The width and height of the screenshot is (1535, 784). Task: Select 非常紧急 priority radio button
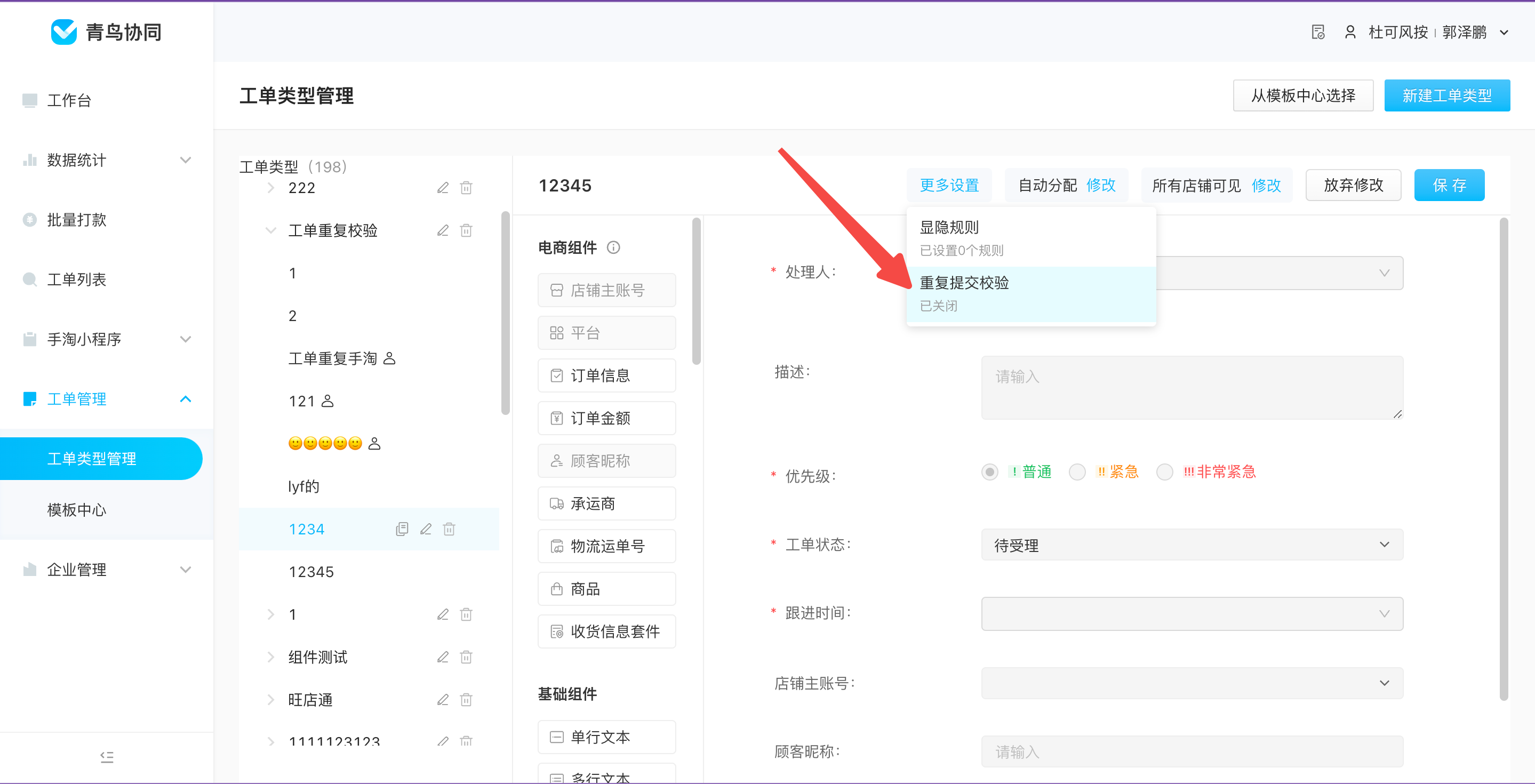click(x=1164, y=472)
